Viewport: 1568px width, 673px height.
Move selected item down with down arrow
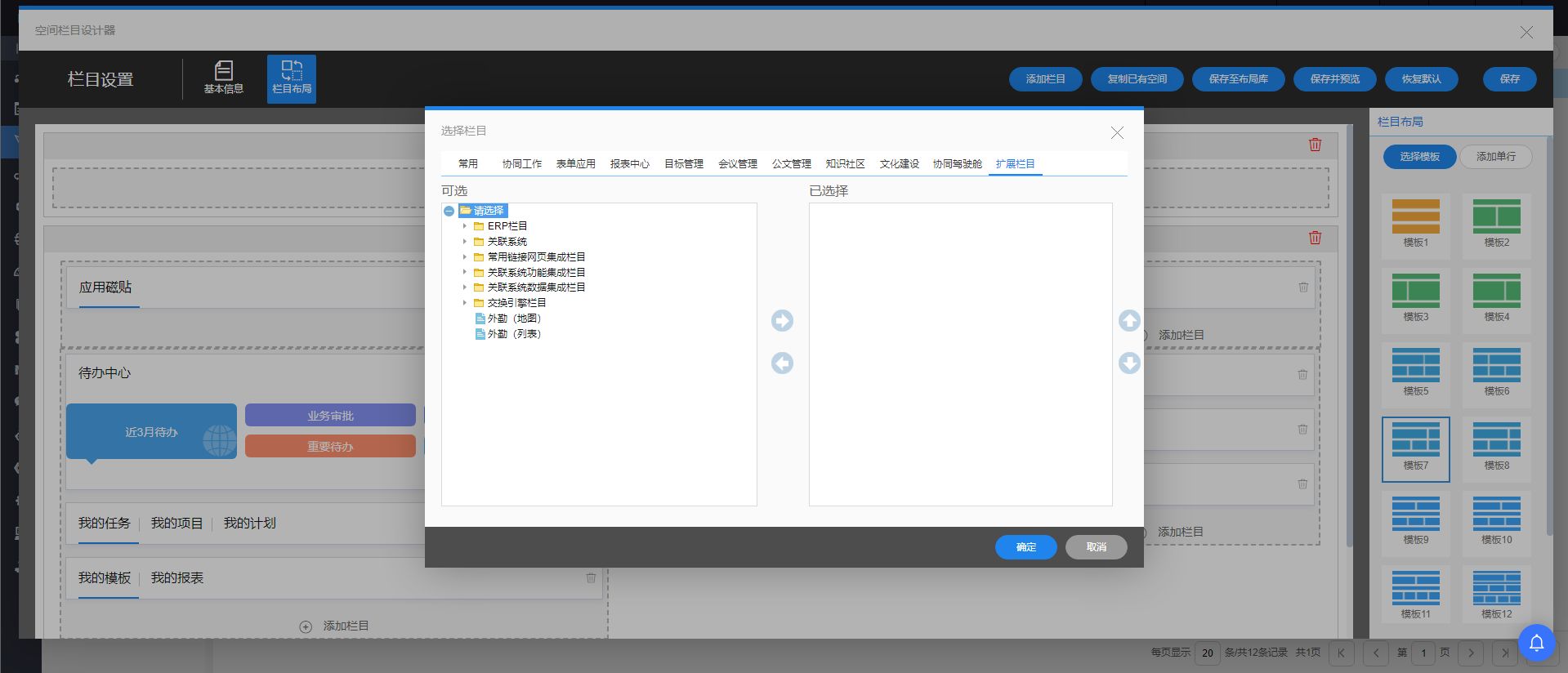click(x=1129, y=363)
